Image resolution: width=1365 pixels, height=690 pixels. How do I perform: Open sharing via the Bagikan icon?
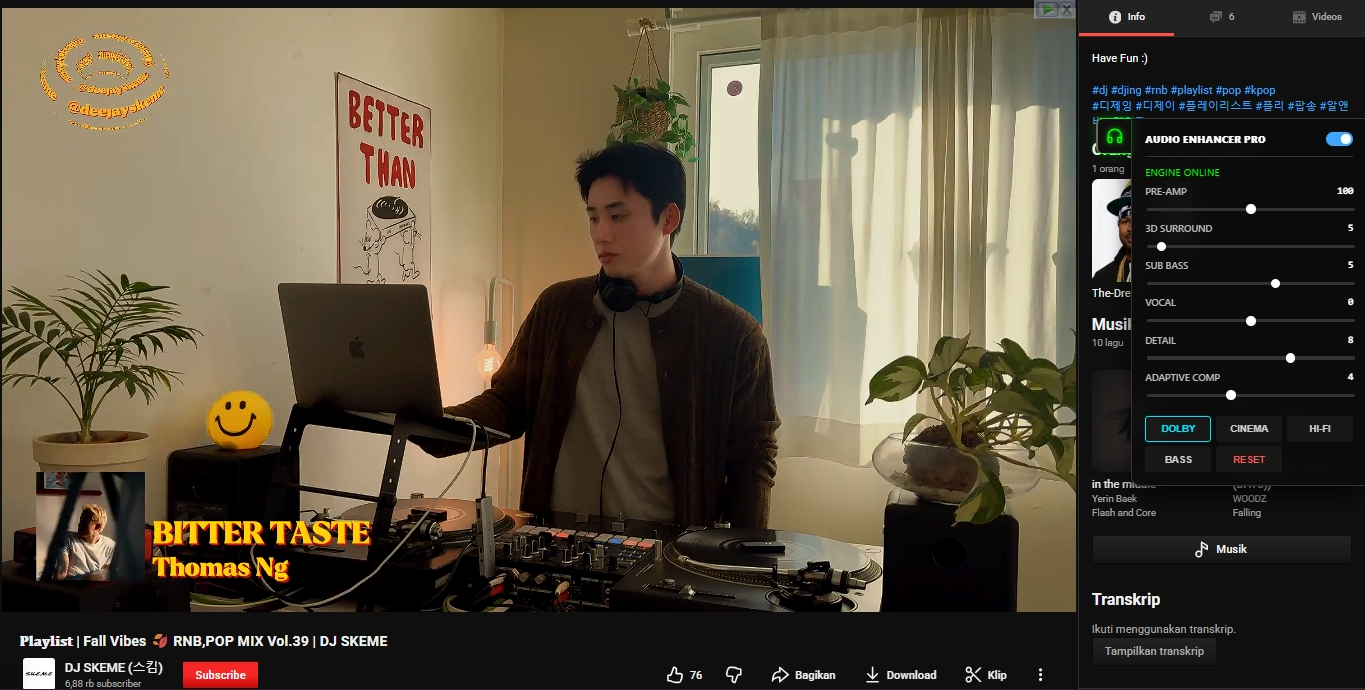point(779,675)
